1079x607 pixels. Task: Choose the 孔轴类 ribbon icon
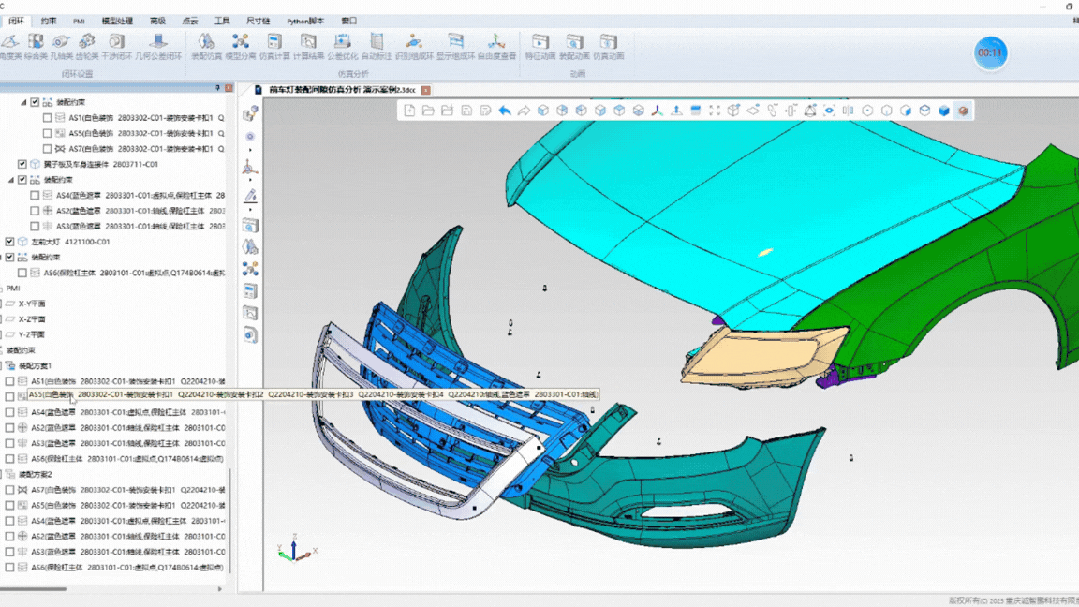click(61, 46)
